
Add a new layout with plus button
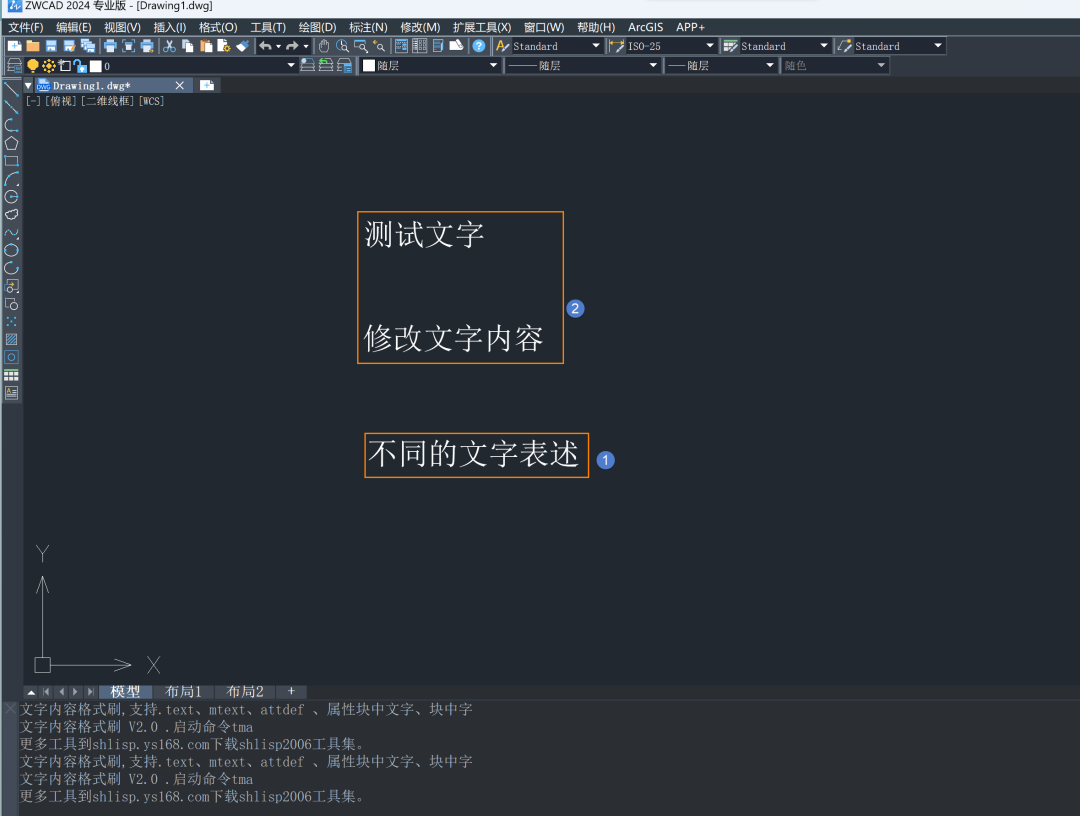click(291, 691)
